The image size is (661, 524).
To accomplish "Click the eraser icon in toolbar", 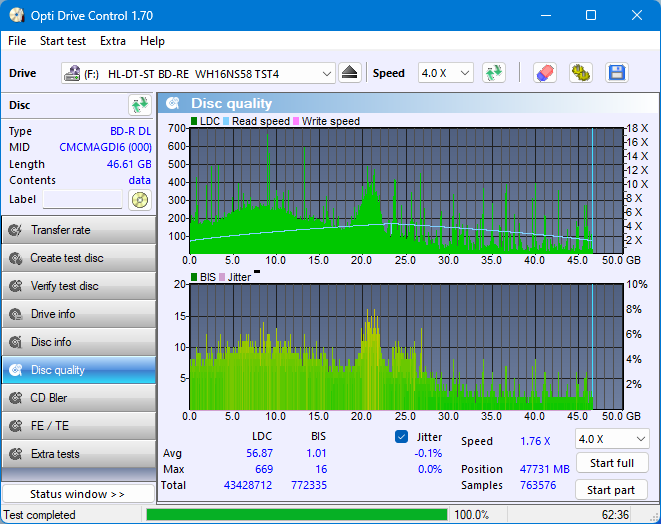I will click(544, 73).
